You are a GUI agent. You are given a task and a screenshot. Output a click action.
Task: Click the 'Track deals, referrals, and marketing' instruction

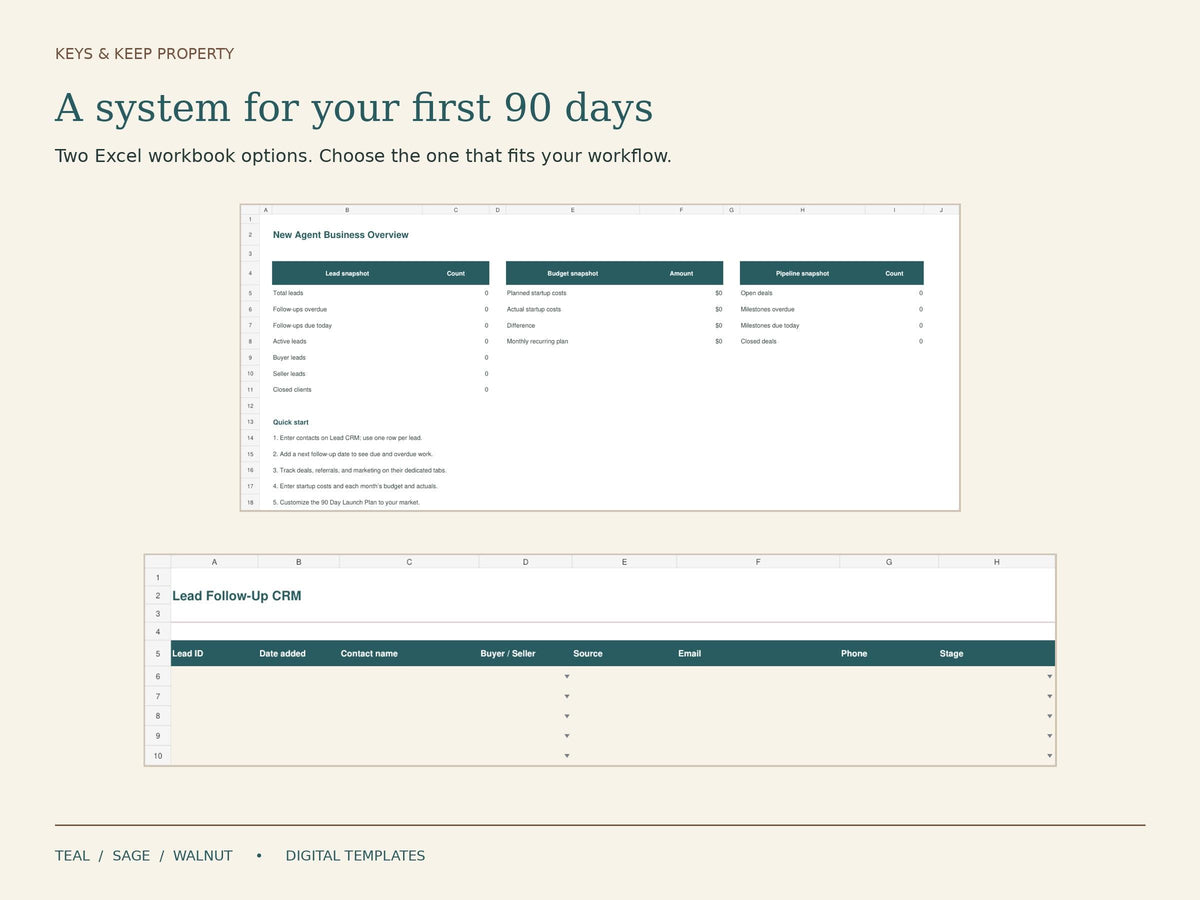tap(360, 470)
